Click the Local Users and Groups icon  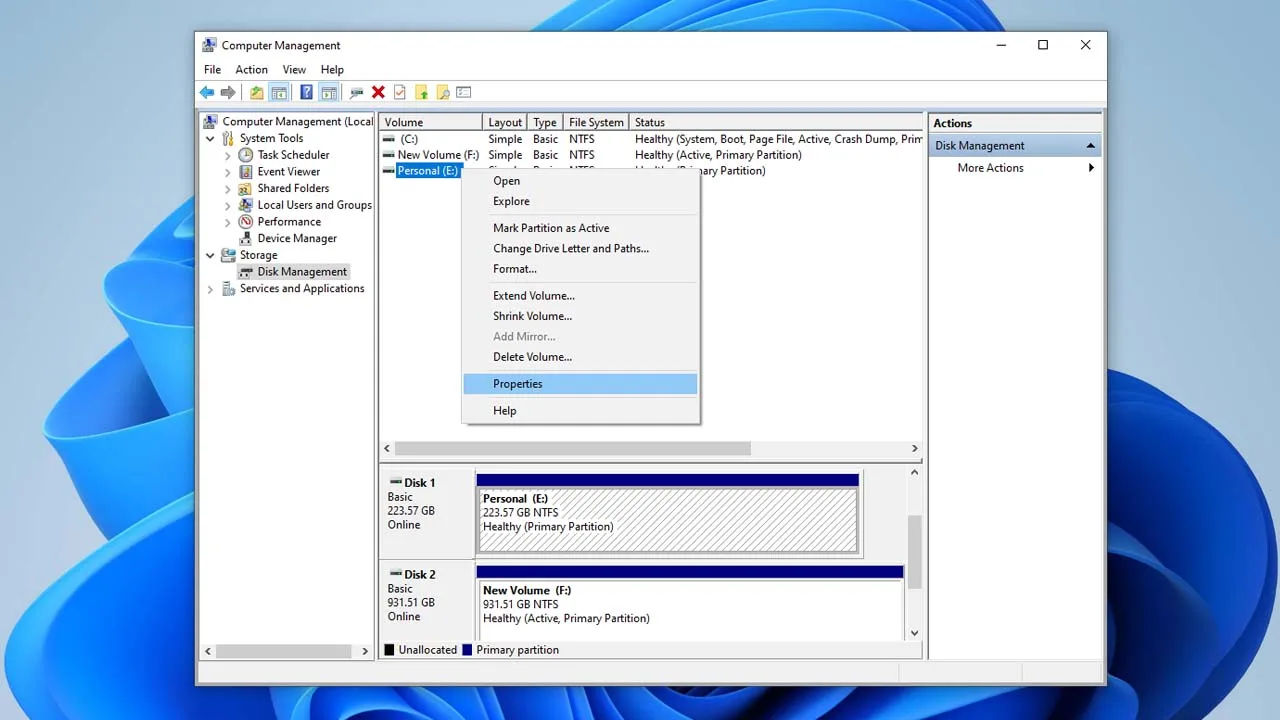[x=246, y=205]
